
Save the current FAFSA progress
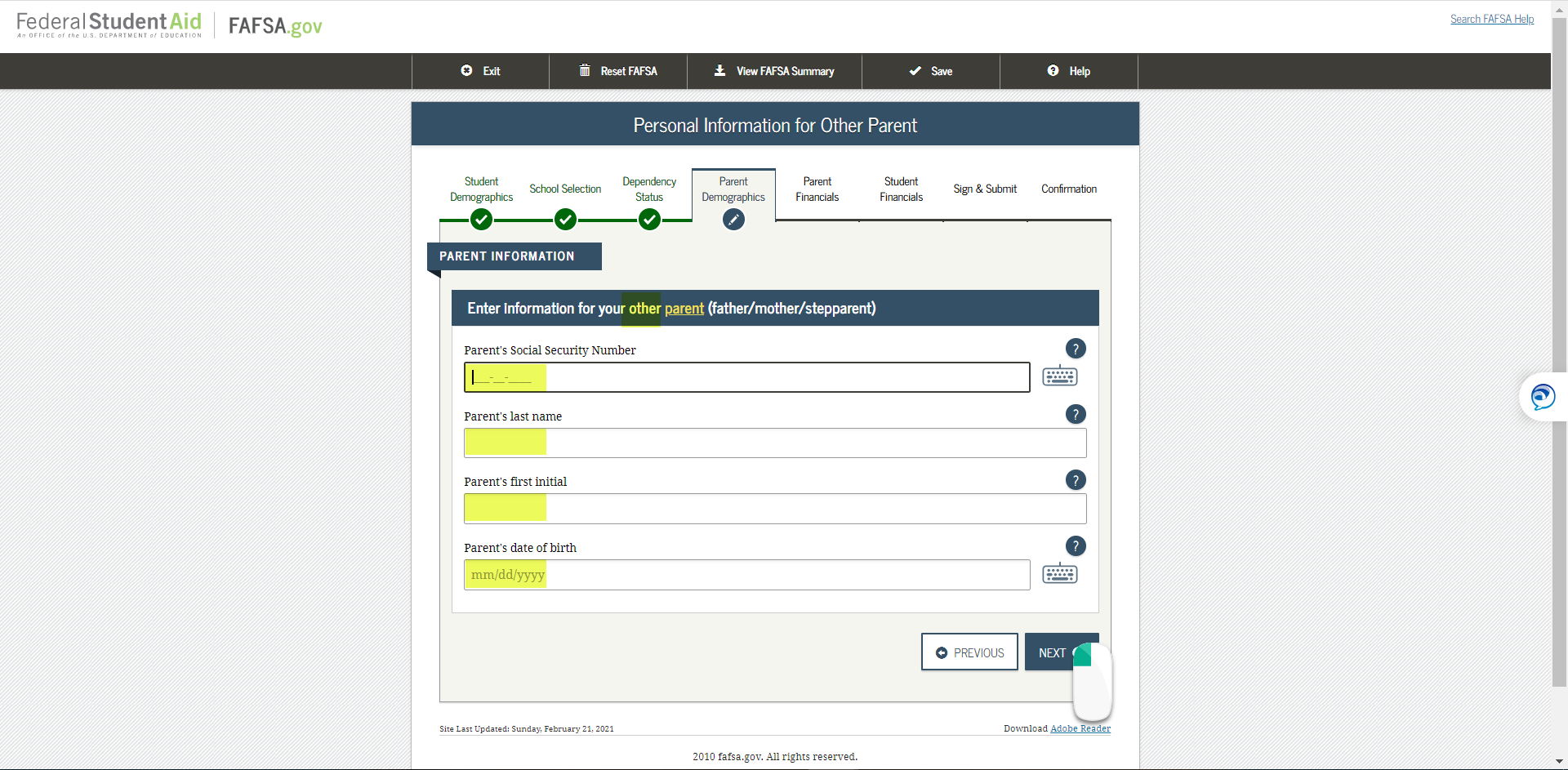[x=930, y=71]
